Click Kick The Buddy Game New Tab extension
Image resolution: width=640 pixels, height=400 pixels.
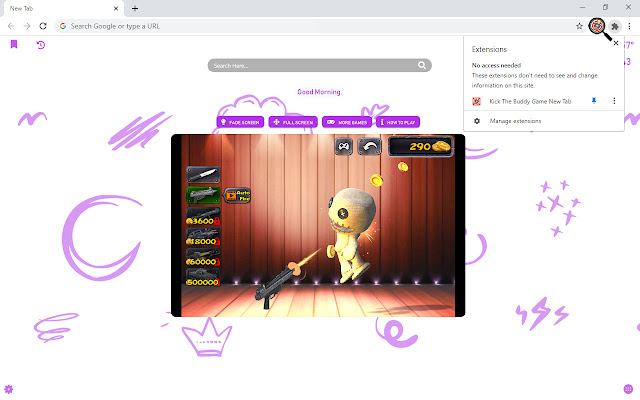(530, 101)
